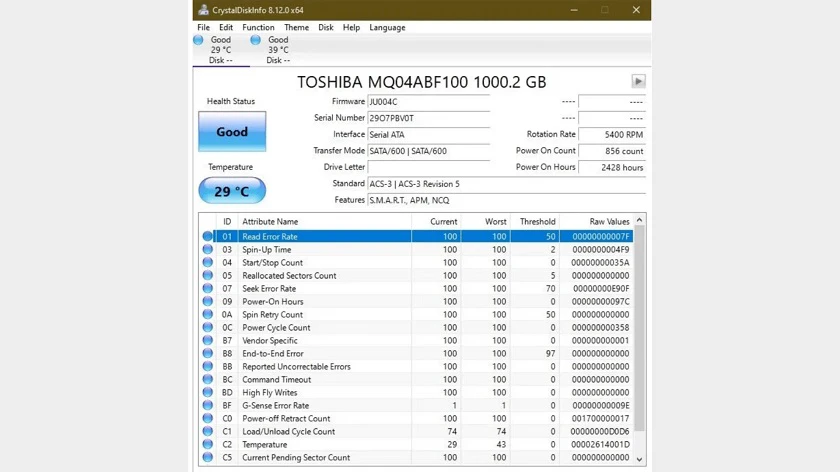840x472 pixels.
Task: Click status circle of G-Sense Error Rate row
Action: pos(207,406)
